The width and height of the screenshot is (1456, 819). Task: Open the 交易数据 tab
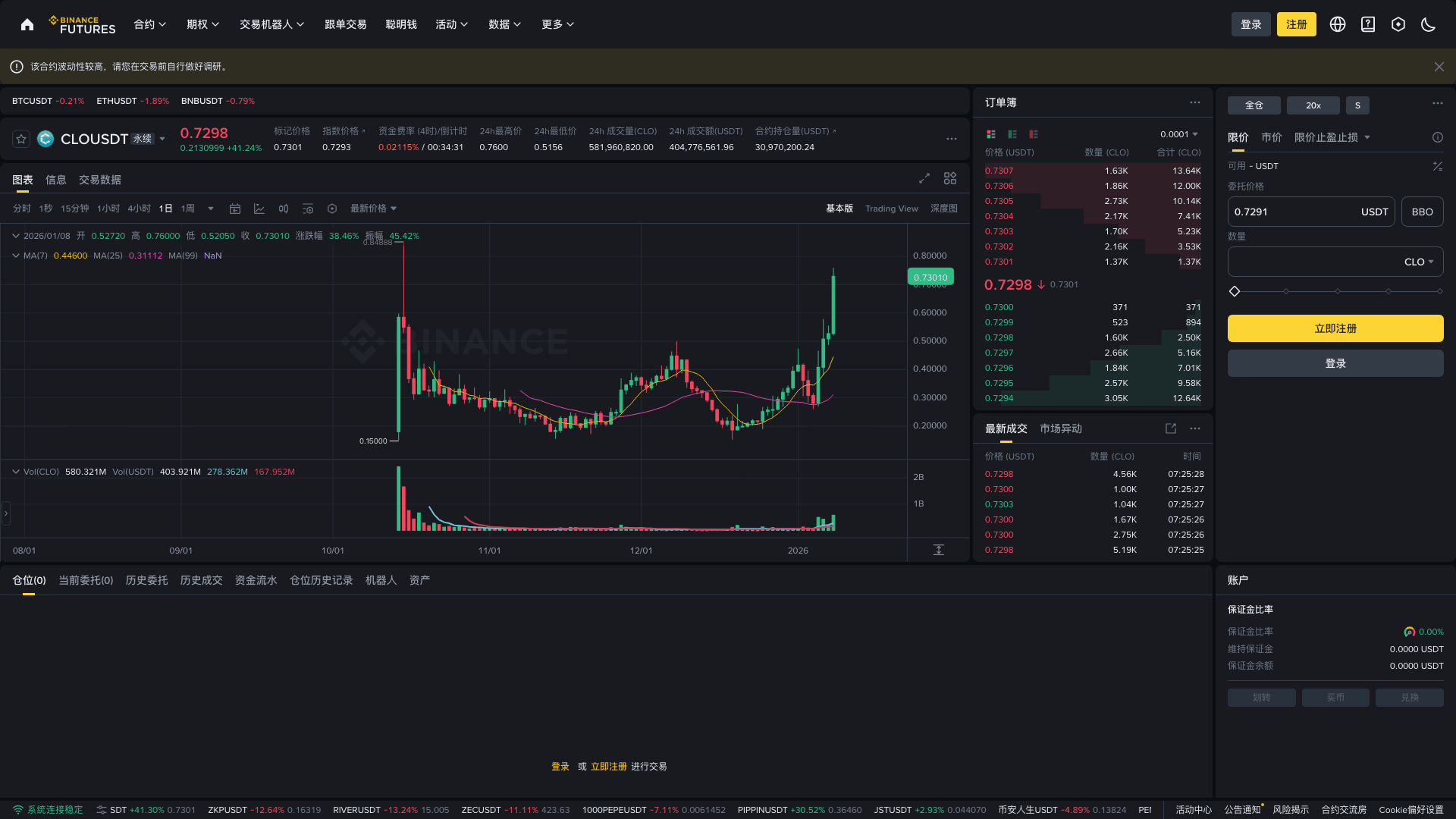pos(100,180)
